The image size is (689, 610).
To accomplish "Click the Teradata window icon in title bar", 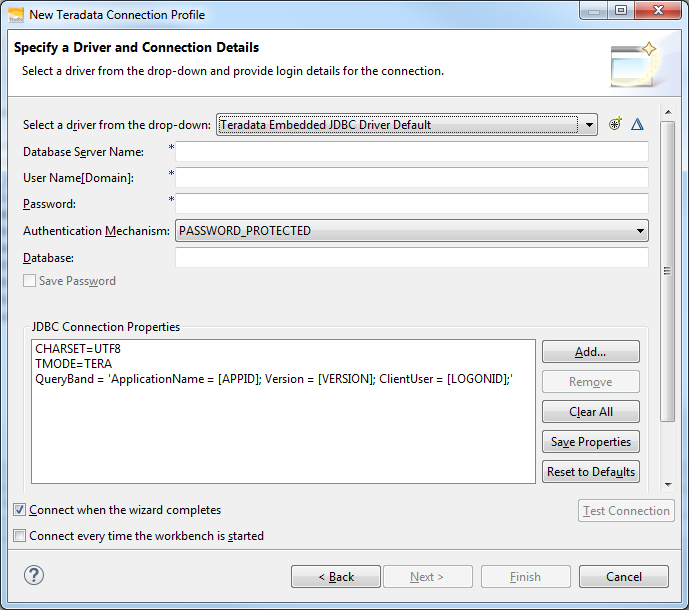I will tap(15, 14).
